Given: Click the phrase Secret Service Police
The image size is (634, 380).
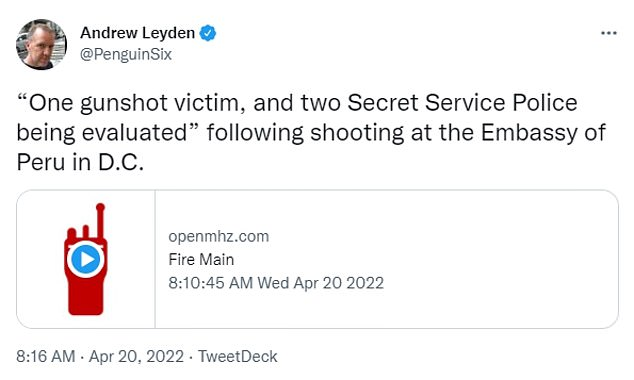Looking at the screenshot, I should (x=462, y=102).
